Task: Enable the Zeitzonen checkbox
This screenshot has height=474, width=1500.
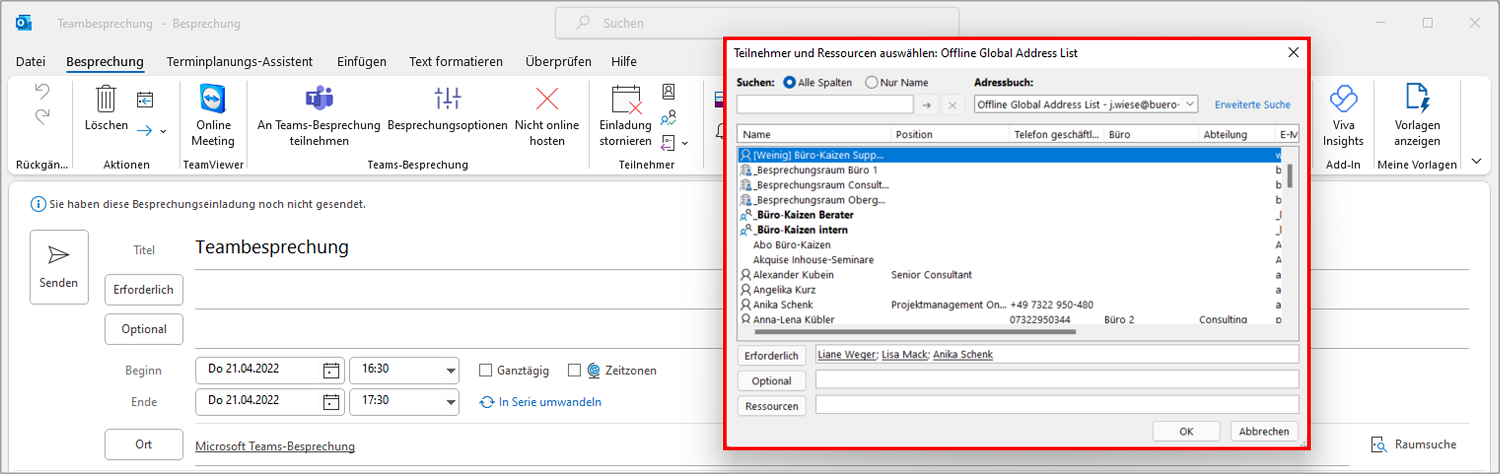Action: pos(574,370)
